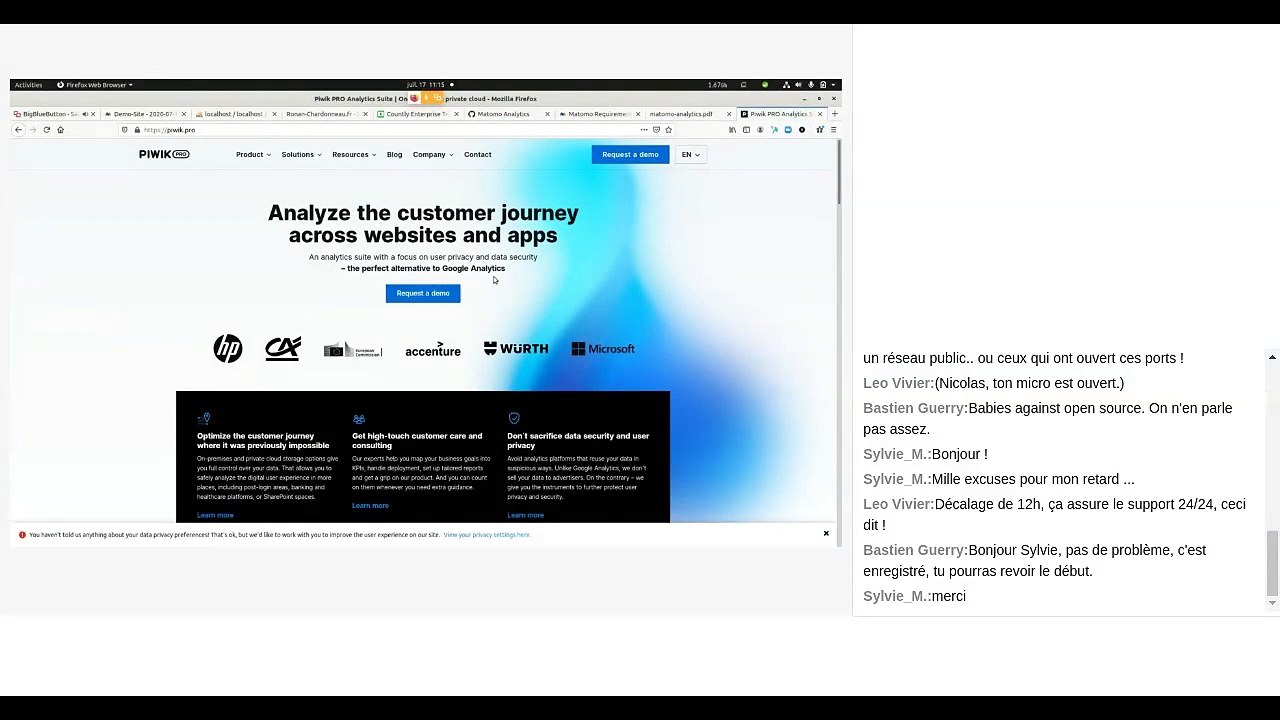Switch to the Countly Enterprise tab
Viewport: 1280px width, 720px height.
416,114
